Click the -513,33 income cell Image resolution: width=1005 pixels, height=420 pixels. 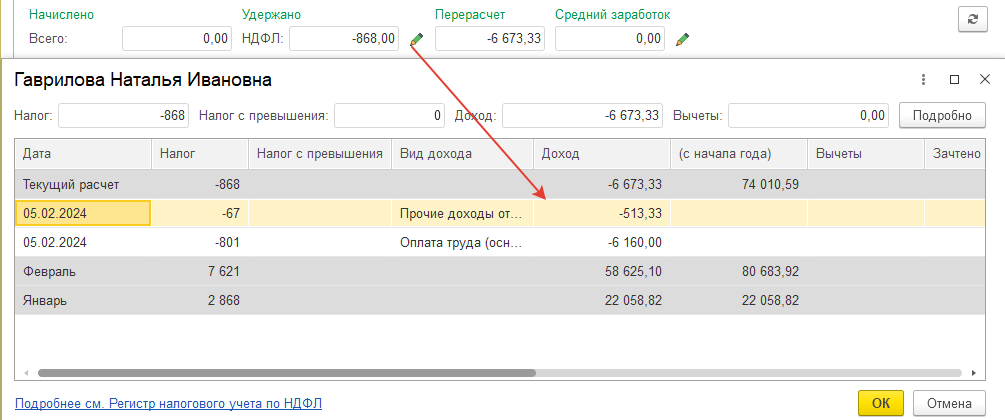(x=602, y=214)
